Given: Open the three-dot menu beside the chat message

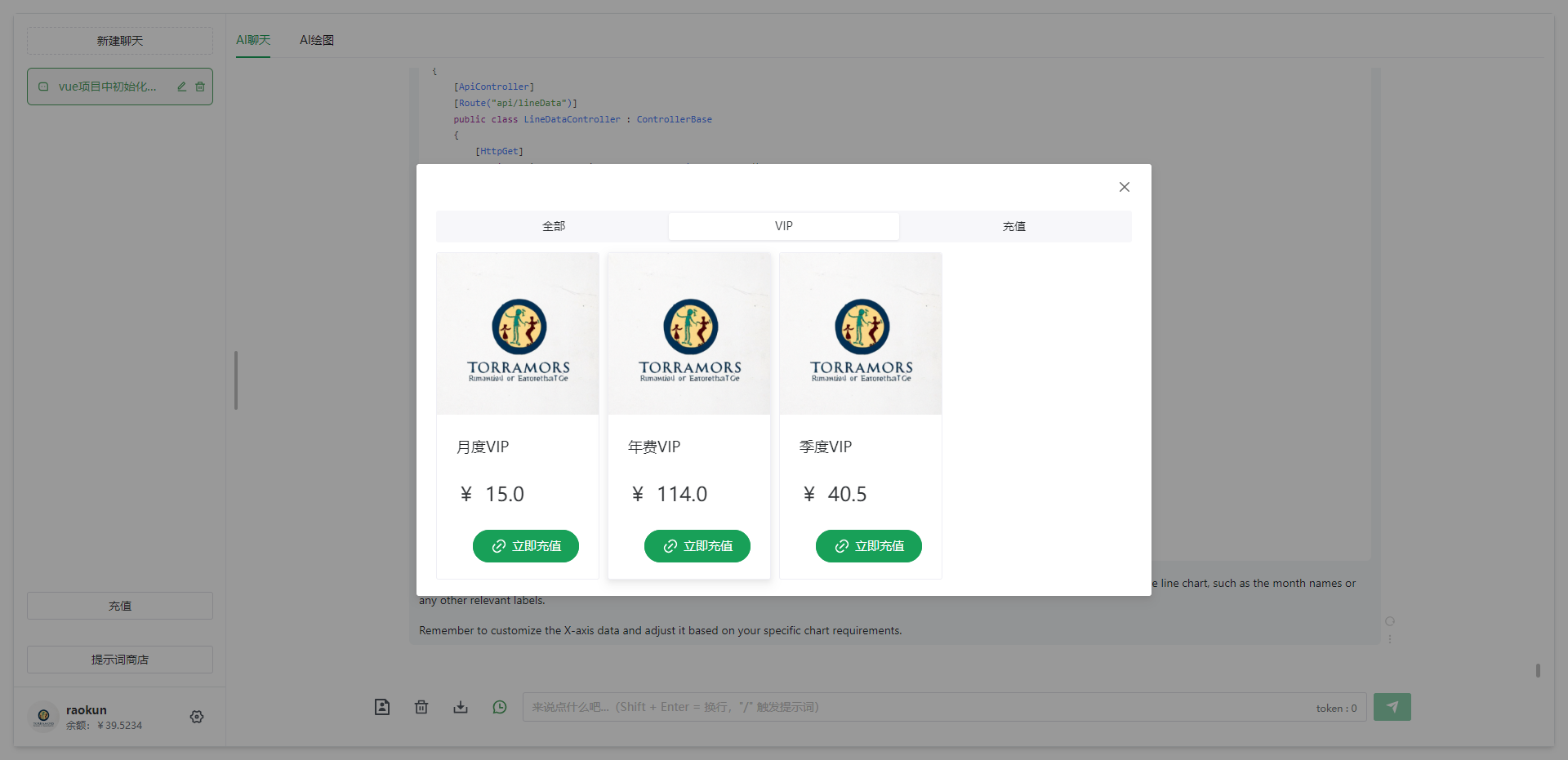Looking at the screenshot, I should tap(1390, 639).
